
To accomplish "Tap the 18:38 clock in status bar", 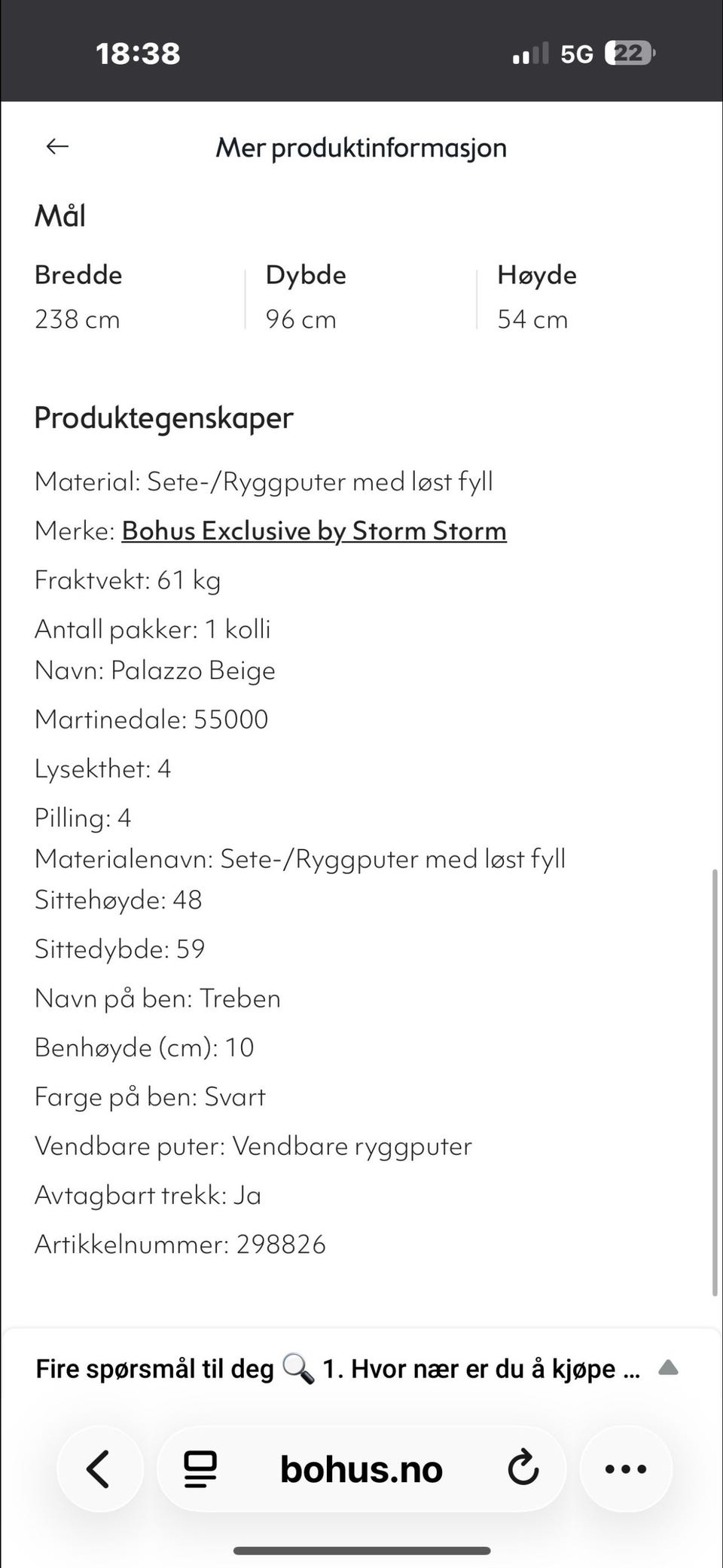I will (x=138, y=53).
